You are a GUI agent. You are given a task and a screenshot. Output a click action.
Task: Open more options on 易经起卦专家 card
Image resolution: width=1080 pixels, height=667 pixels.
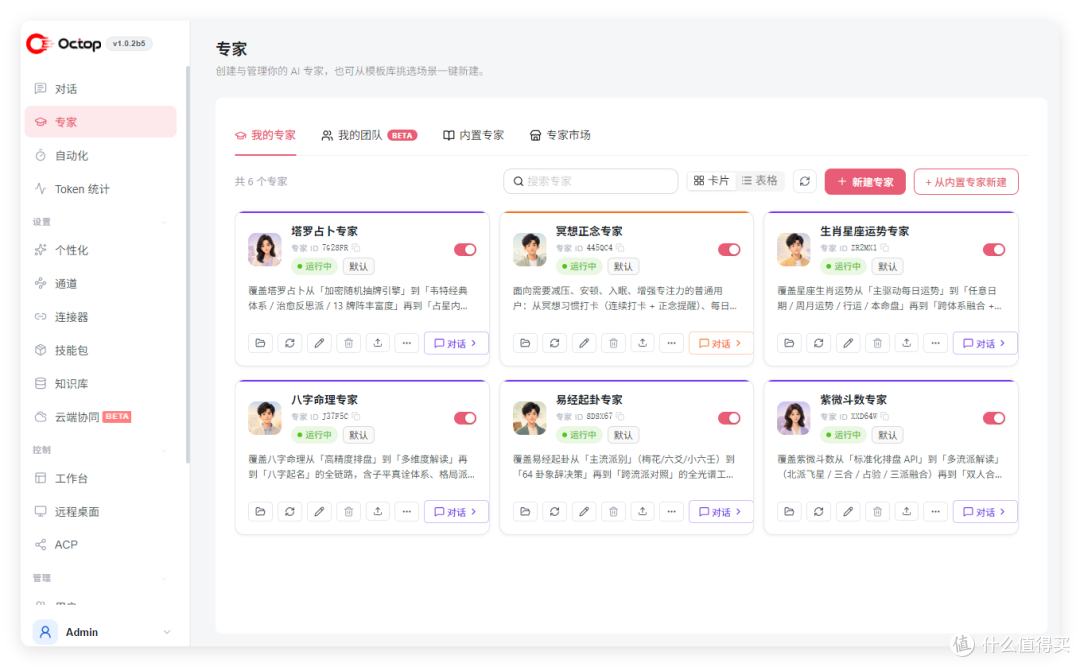coord(672,511)
